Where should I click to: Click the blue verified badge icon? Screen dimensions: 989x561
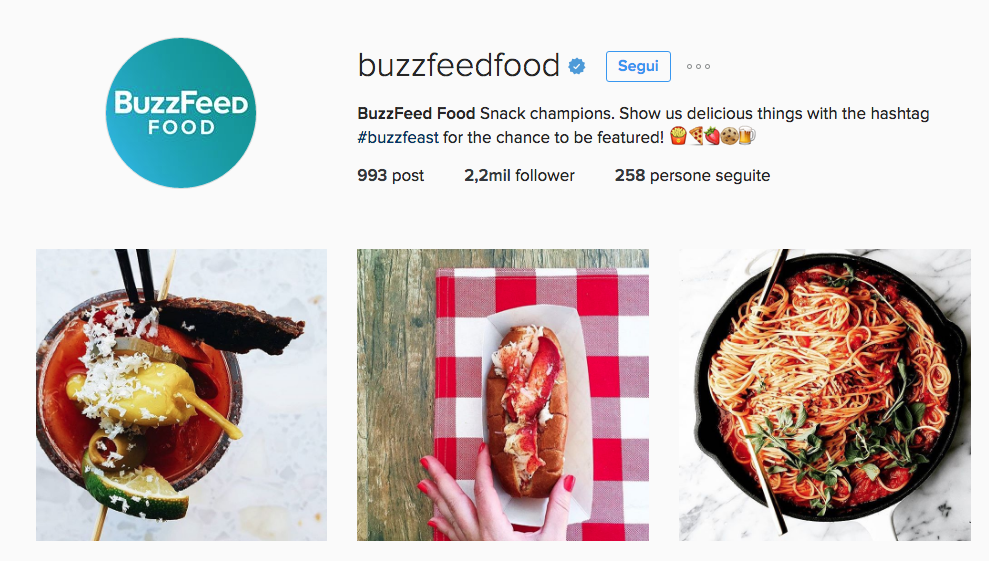pyautogui.click(x=576, y=66)
